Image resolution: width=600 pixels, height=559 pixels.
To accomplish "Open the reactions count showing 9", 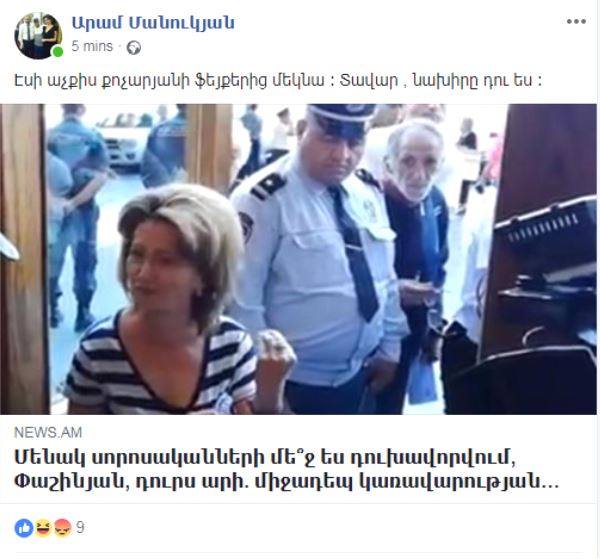I will tap(80, 528).
